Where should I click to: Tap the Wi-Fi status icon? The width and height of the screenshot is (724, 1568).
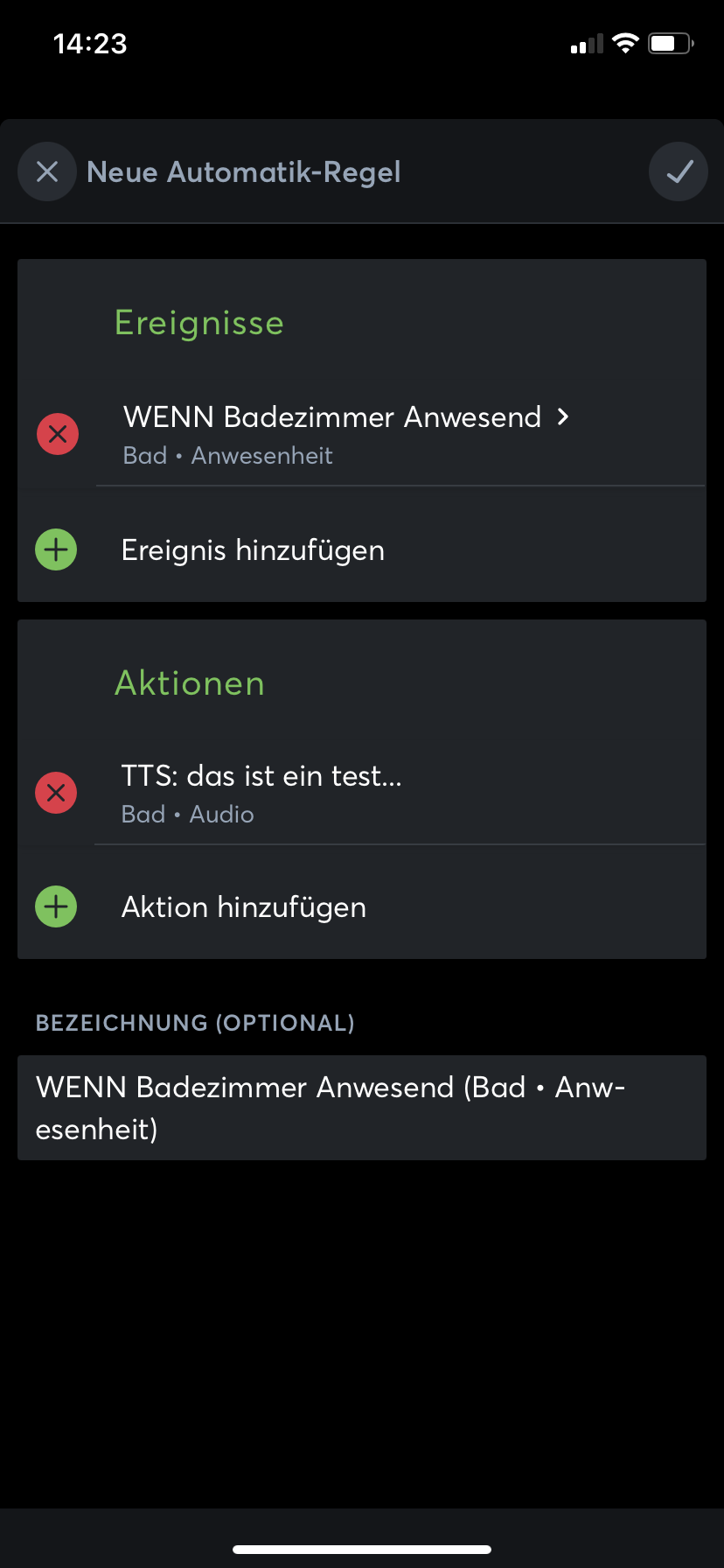(625, 44)
